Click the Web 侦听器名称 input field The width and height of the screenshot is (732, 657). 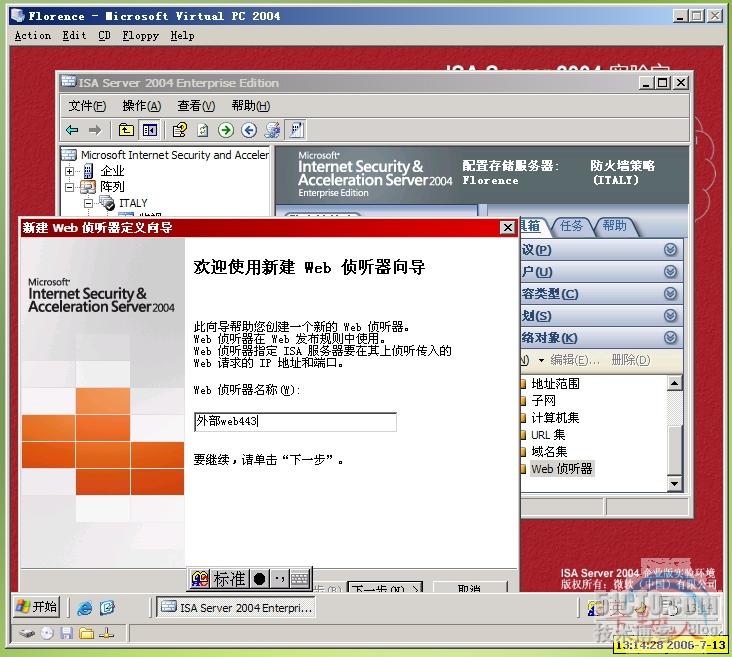point(296,422)
